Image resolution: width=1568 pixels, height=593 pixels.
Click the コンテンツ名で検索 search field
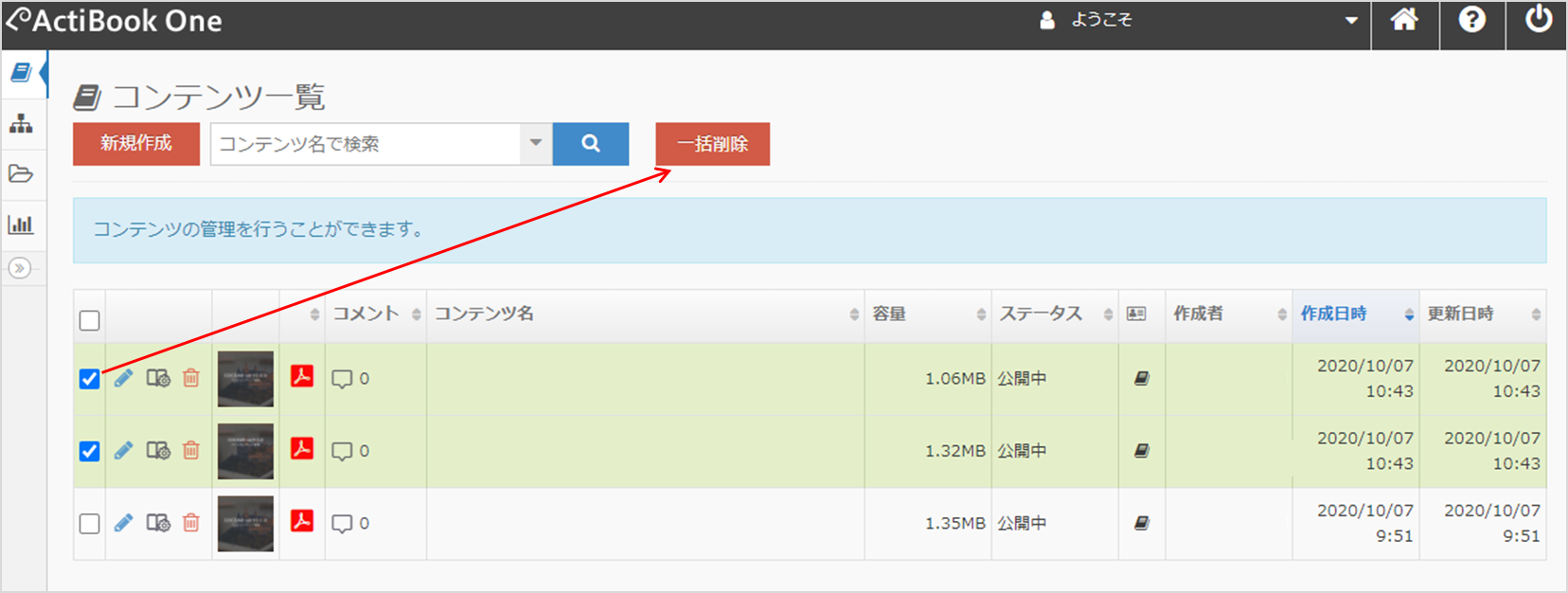365,144
